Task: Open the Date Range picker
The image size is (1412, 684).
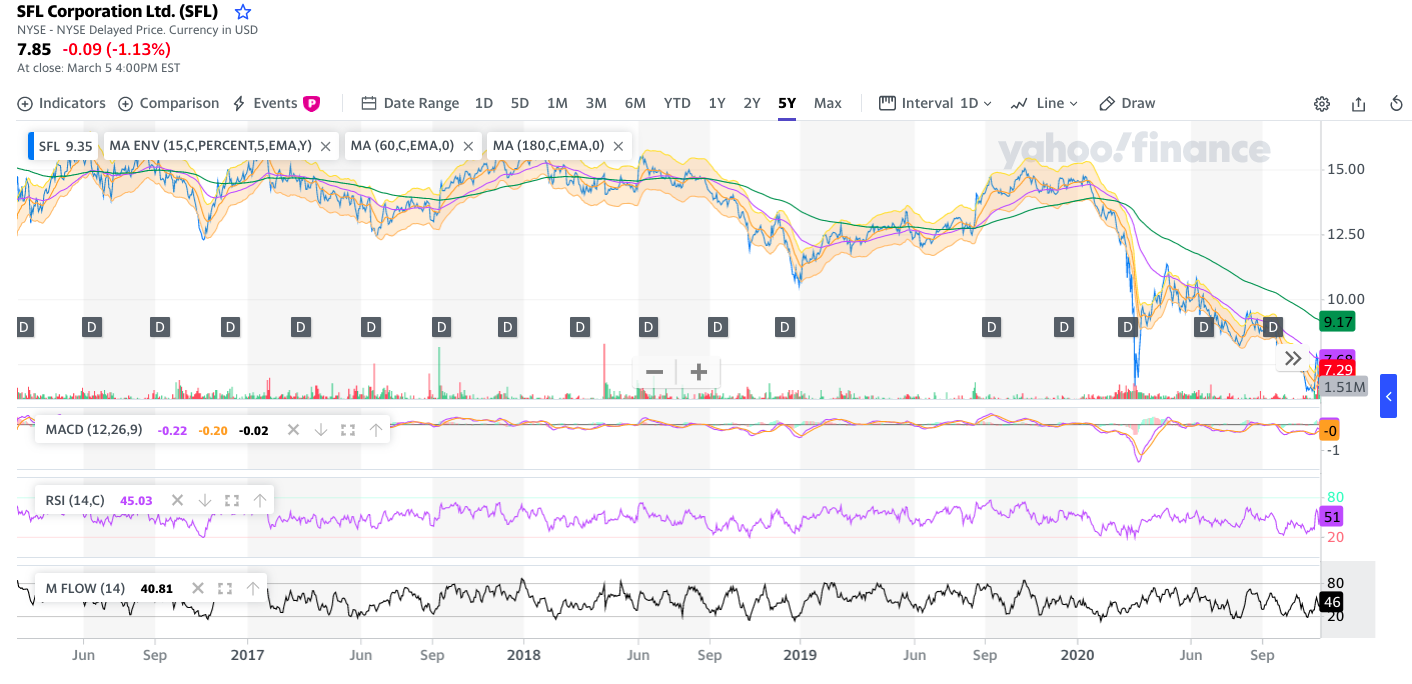Action: coord(410,103)
